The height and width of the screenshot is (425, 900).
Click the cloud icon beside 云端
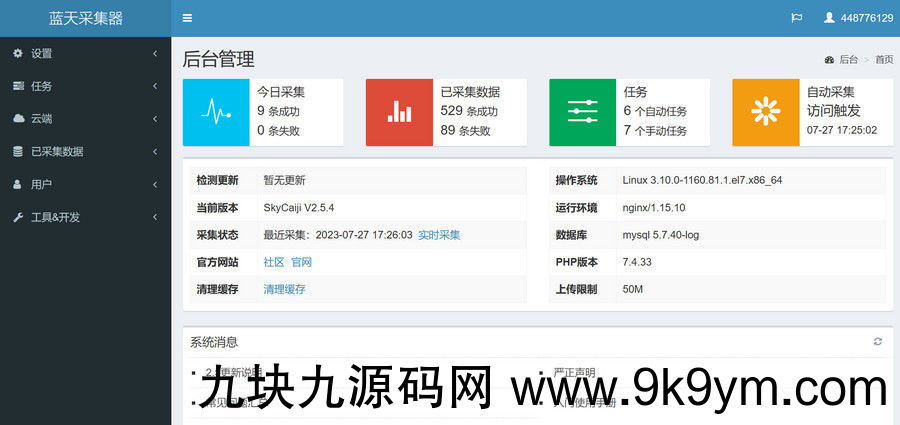click(x=18, y=118)
